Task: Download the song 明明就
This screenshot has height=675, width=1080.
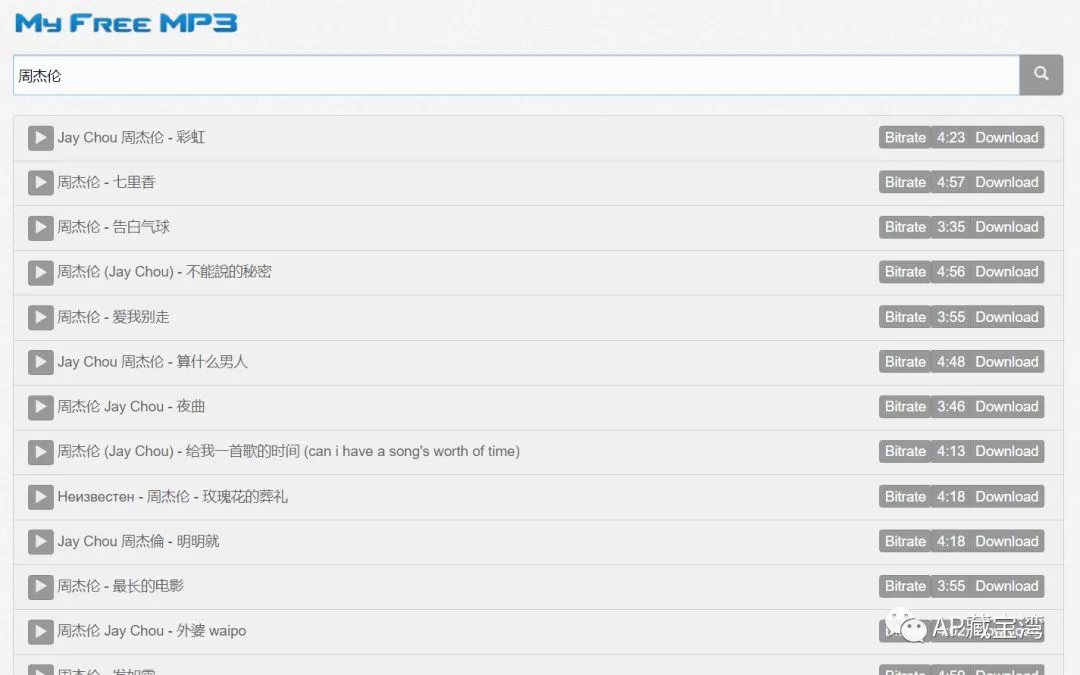Action: point(1006,541)
